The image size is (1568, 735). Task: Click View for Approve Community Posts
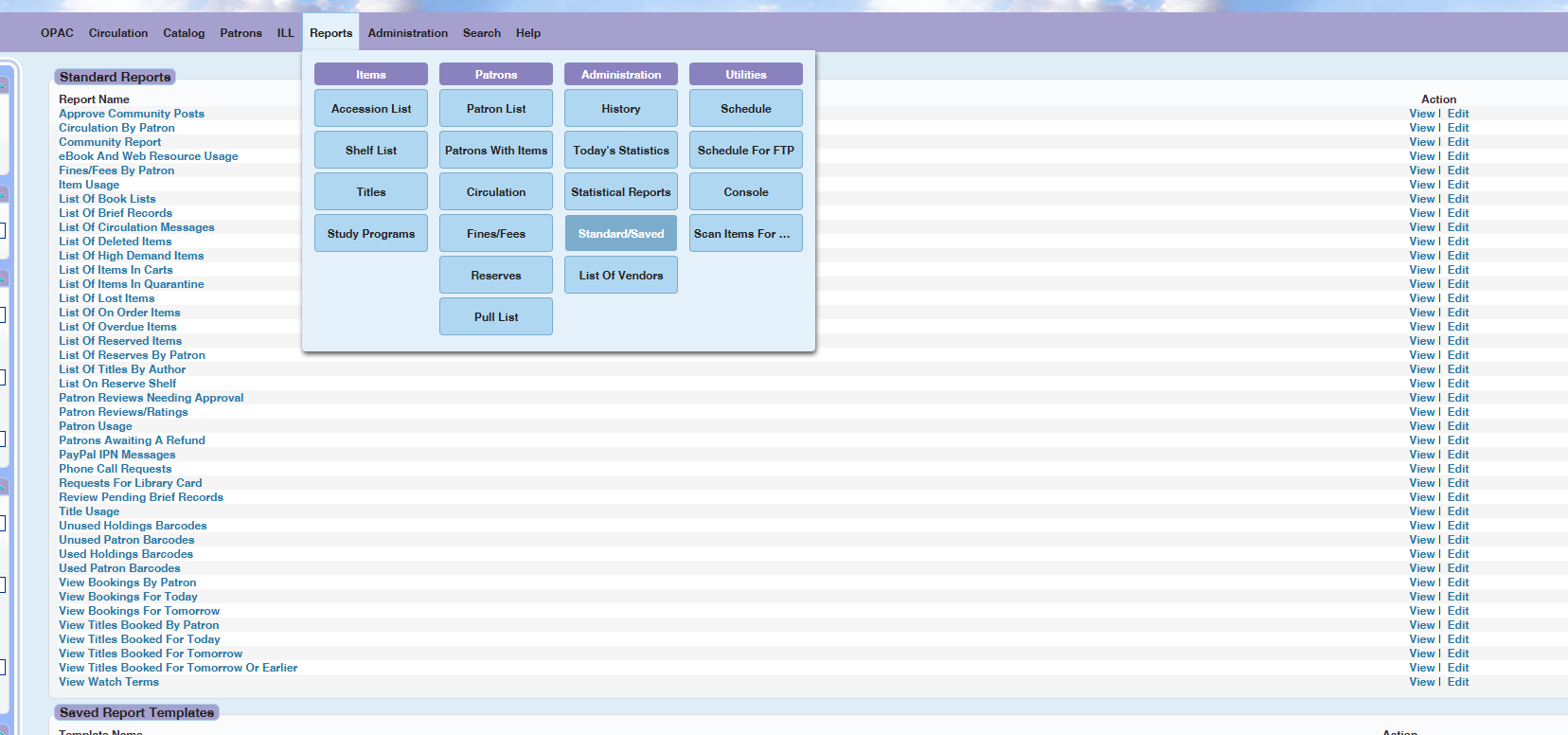pos(1422,114)
